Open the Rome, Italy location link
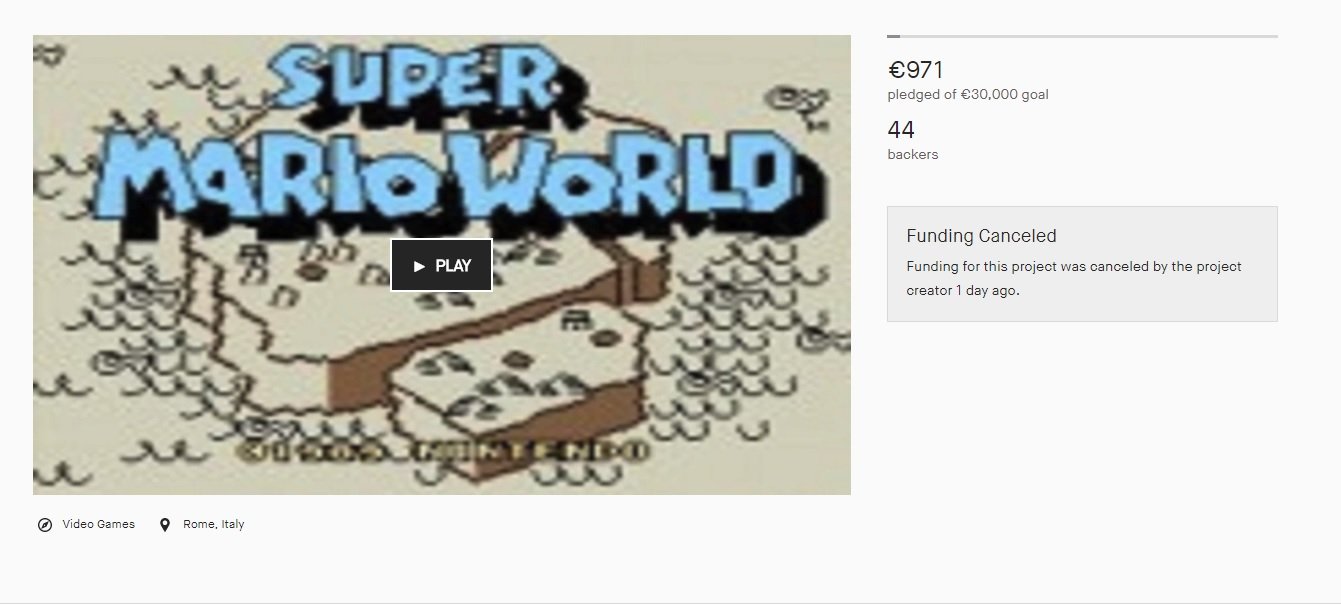This screenshot has width=1341, height=605. coord(214,524)
